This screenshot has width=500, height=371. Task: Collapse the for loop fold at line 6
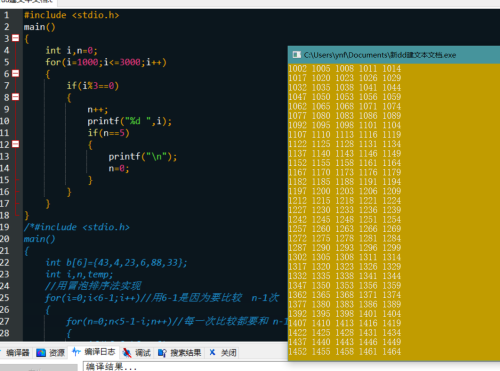pyautogui.click(x=16, y=73)
